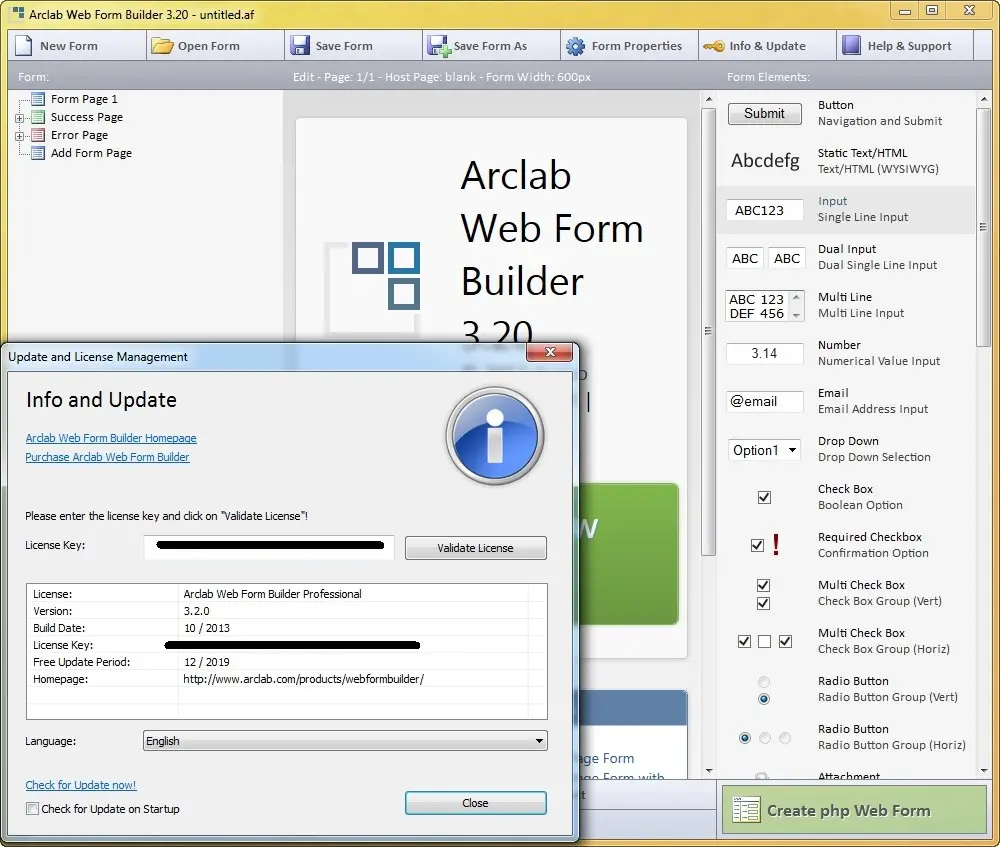Click the Save Form floppy disk icon
Viewport: 1000px width, 847px height.
click(x=300, y=45)
